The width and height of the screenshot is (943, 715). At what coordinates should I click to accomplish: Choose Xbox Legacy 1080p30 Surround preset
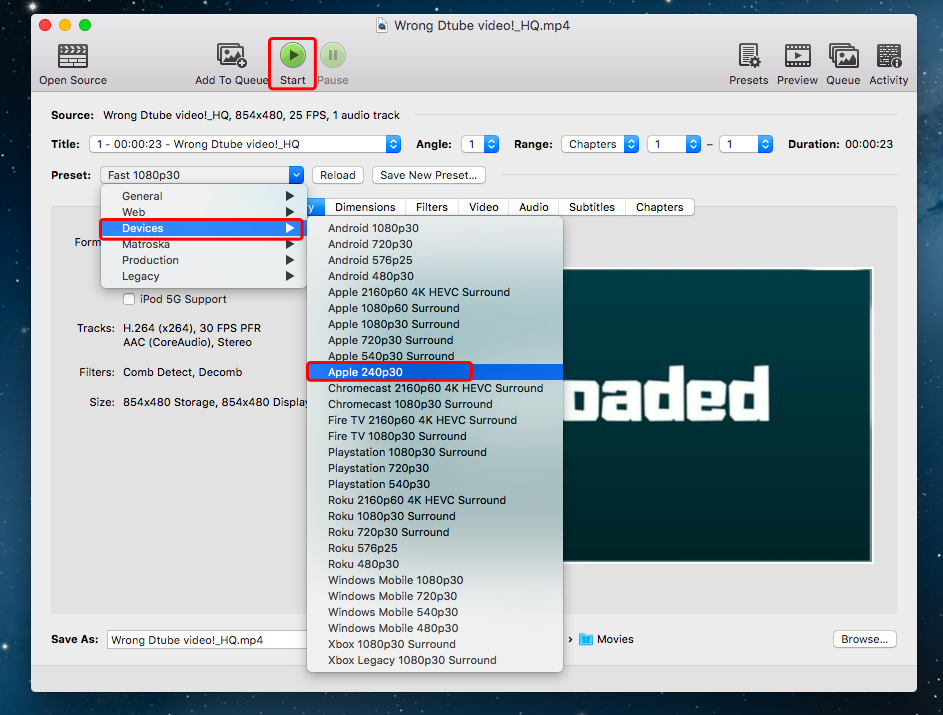point(435,660)
